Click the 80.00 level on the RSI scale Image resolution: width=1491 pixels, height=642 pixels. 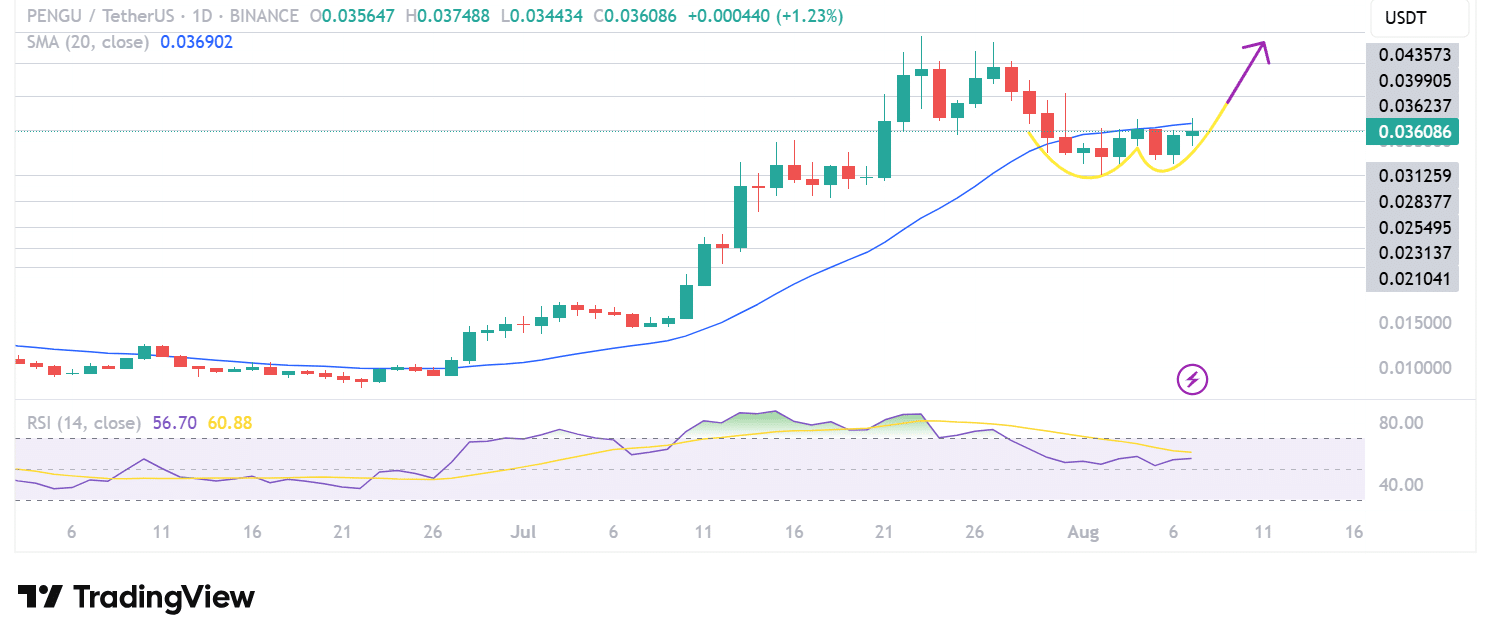pos(1403,423)
